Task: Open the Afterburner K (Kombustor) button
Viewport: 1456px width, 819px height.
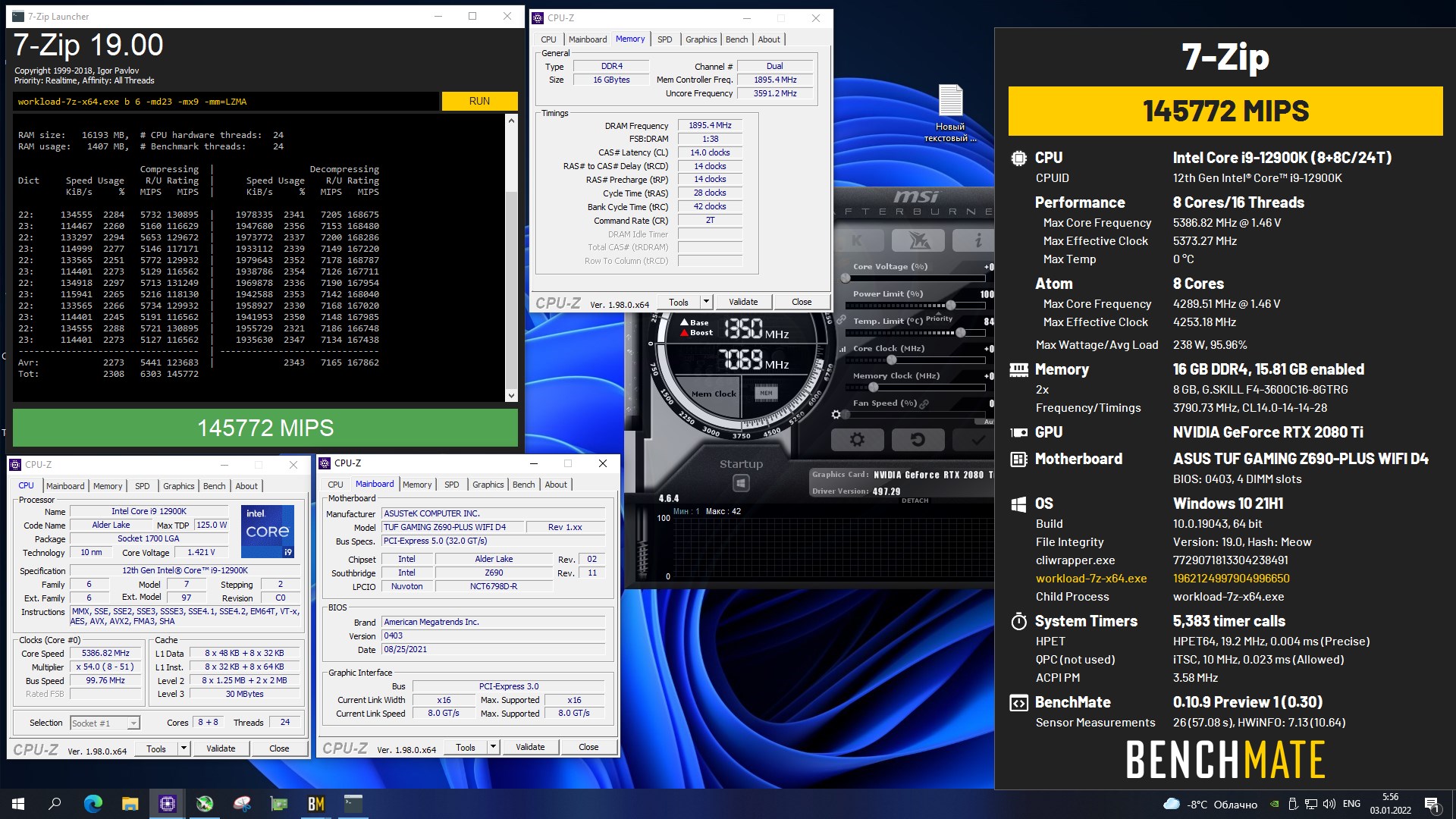Action: click(x=857, y=240)
